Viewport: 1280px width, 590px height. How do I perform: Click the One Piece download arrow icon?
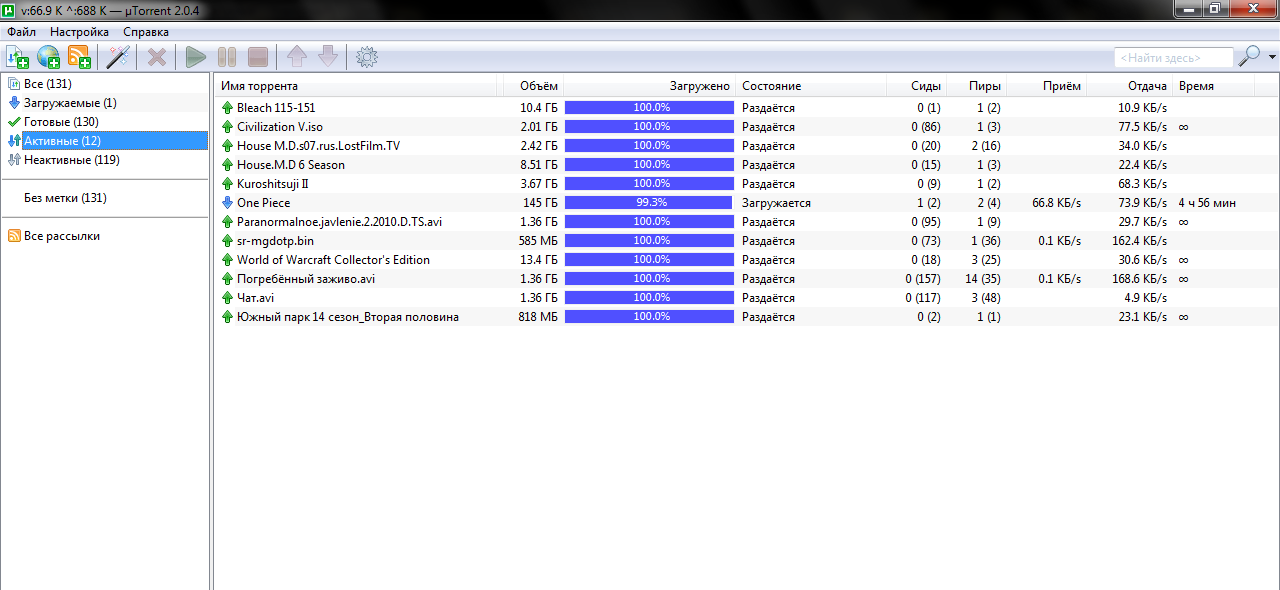tap(226, 202)
